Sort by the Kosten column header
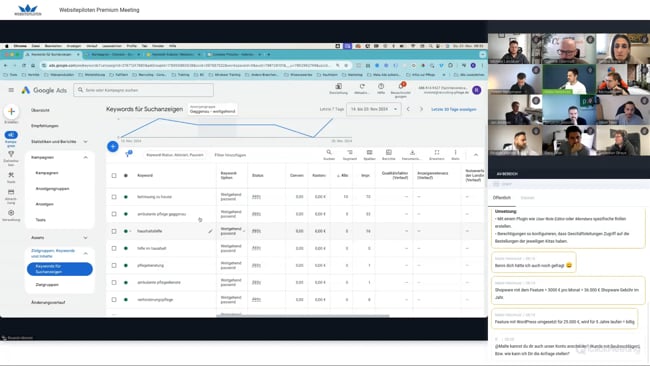The height and width of the screenshot is (366, 650). 319,176
